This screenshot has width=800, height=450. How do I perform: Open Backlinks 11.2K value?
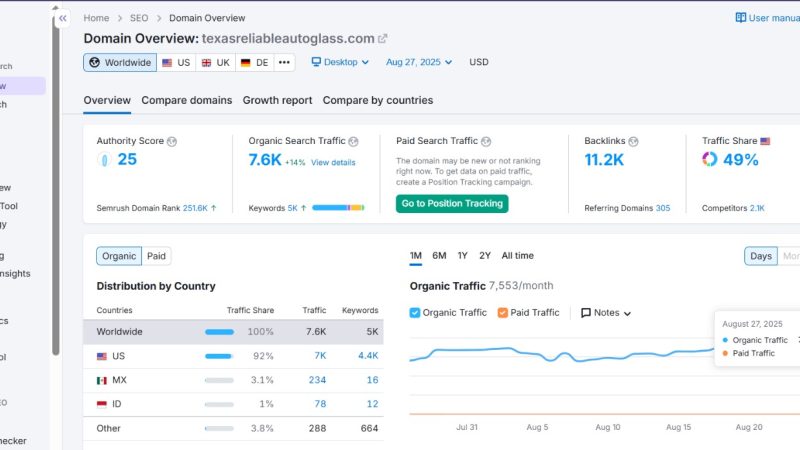[604, 160]
